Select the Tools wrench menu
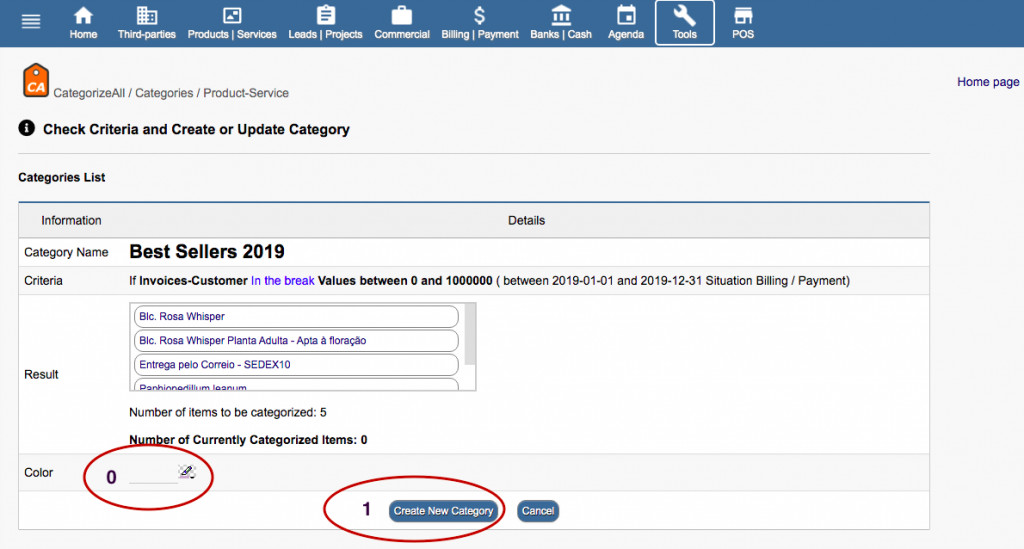Viewport: 1024px width, 549px height. point(685,23)
